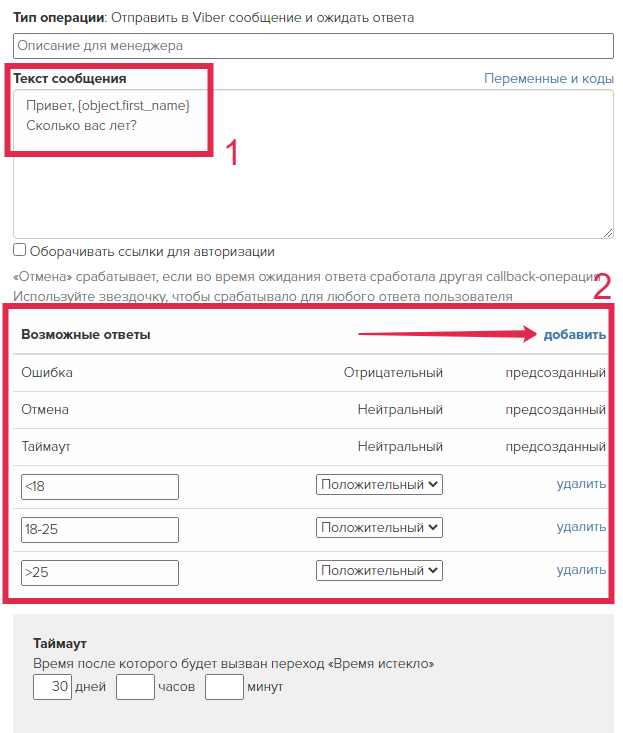Select the <18 answer input field

pos(100,487)
